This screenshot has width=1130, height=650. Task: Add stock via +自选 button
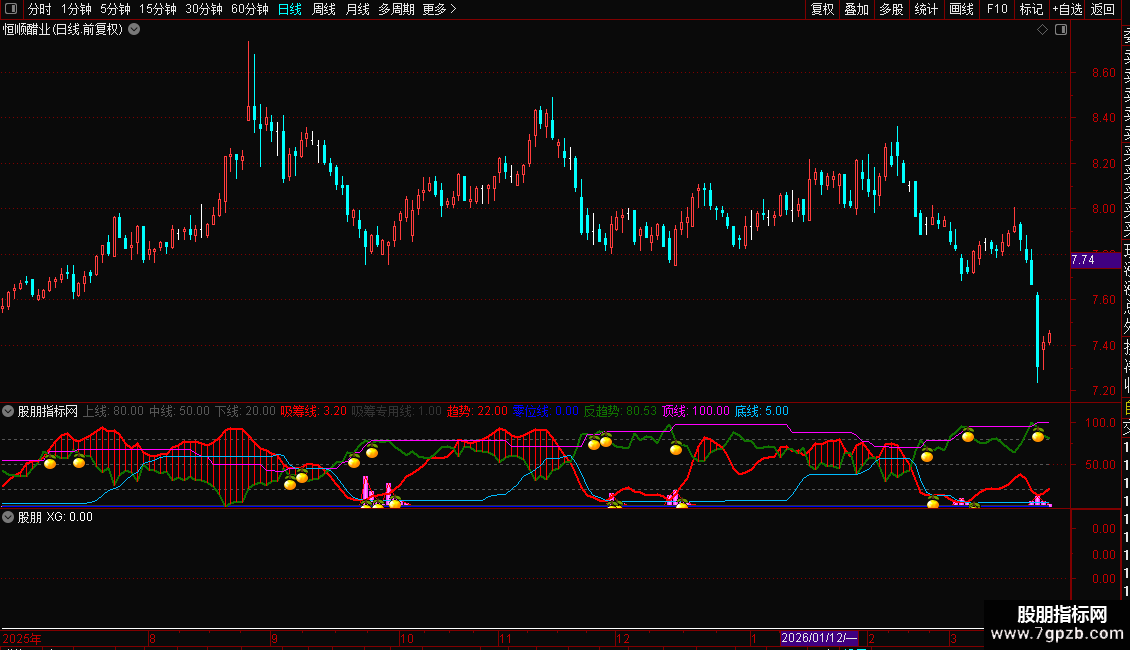click(1067, 9)
